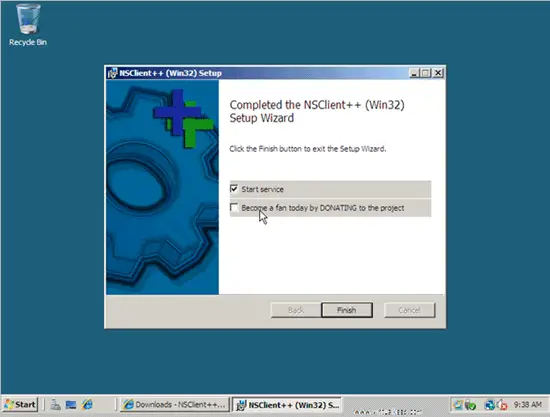This screenshot has width=550, height=417.
Task: Click the NSClient++ installer icon in title bar
Action: tap(112, 73)
